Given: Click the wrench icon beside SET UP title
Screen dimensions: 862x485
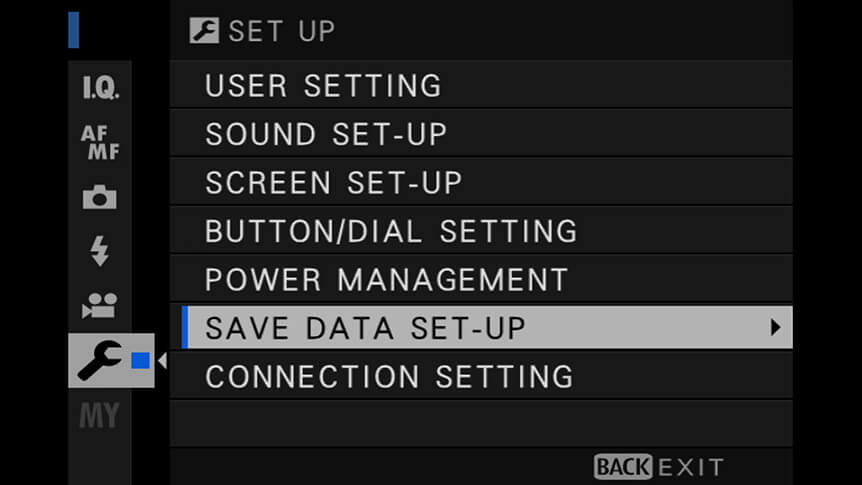Looking at the screenshot, I should 204,30.
